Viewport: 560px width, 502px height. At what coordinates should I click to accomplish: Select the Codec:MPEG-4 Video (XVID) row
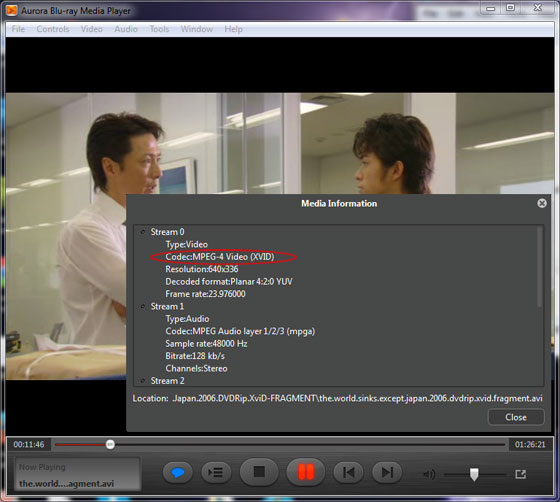[220, 257]
